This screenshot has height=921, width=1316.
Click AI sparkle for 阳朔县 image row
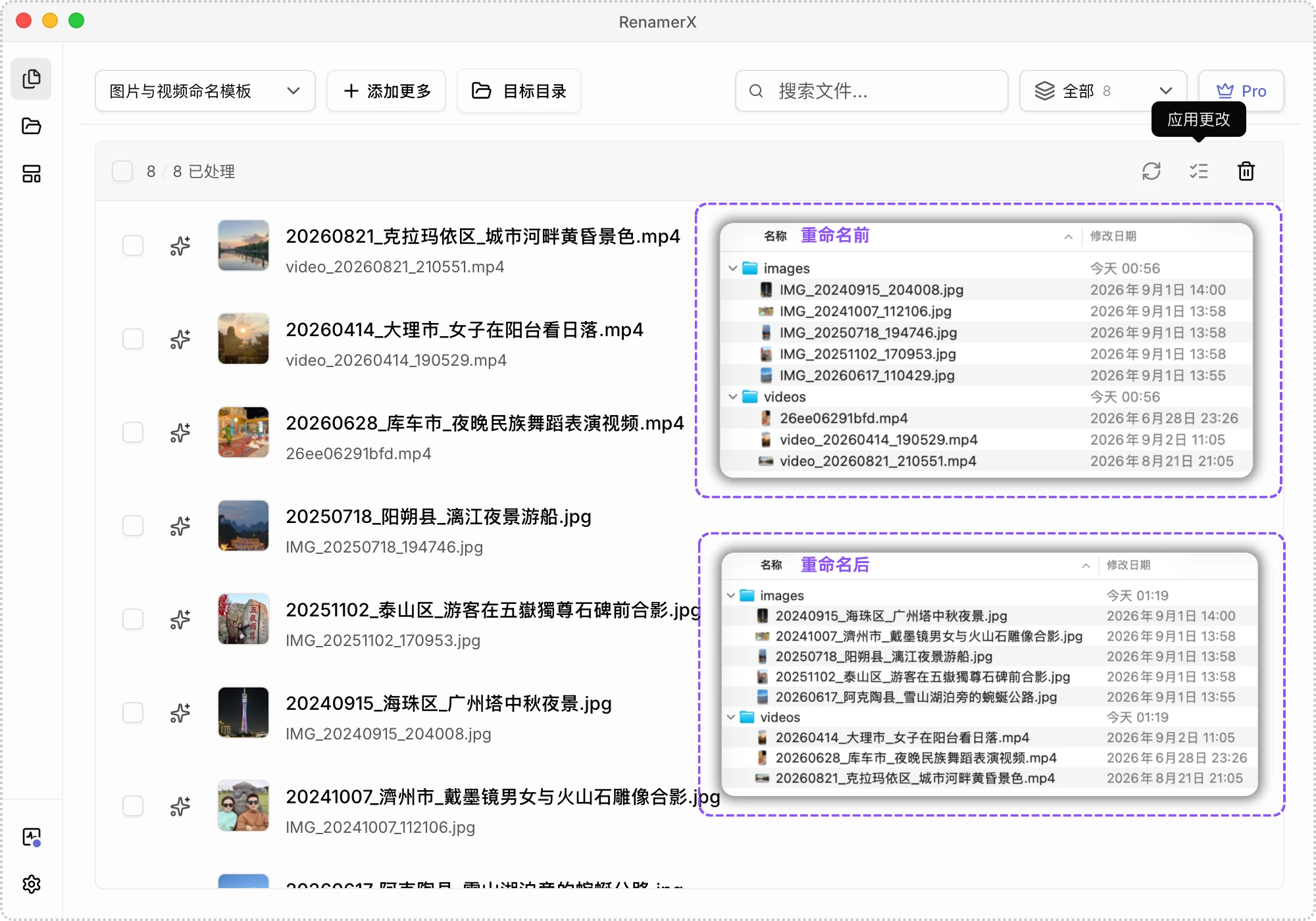tap(180, 526)
